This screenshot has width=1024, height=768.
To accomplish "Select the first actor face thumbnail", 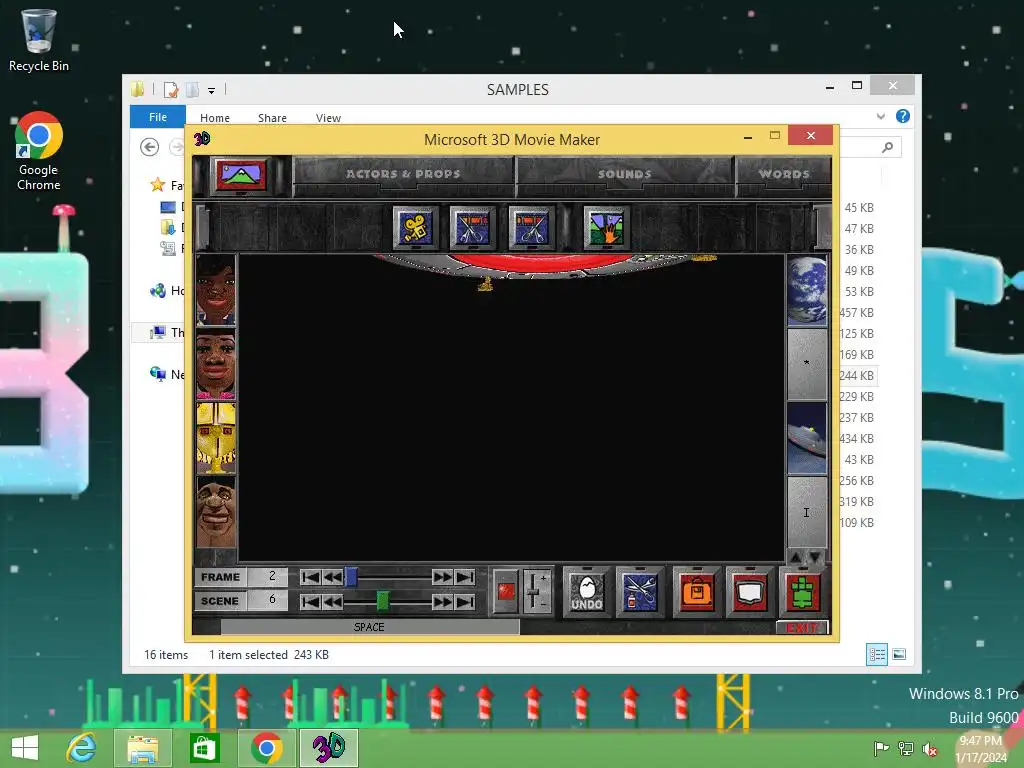I will (x=216, y=291).
